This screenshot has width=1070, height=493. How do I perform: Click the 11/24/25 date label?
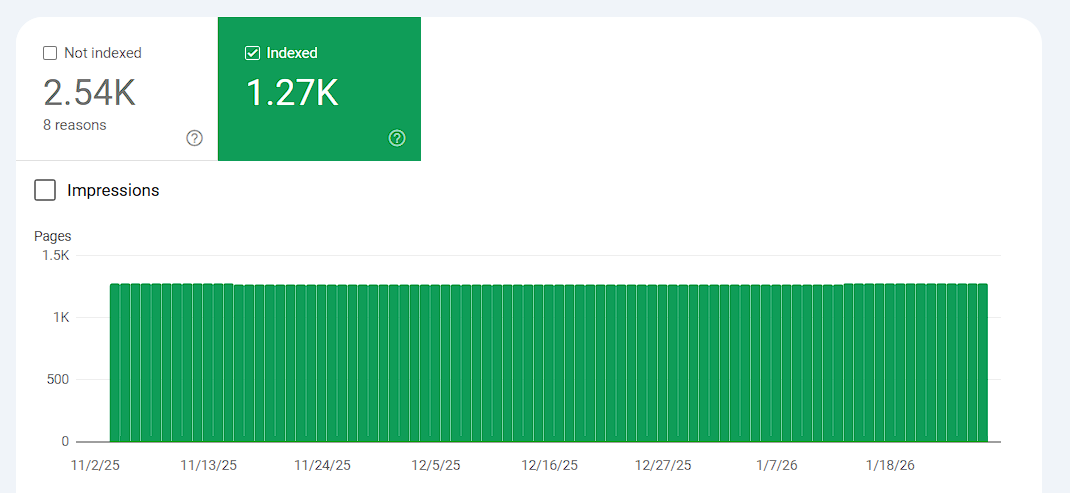click(x=323, y=465)
